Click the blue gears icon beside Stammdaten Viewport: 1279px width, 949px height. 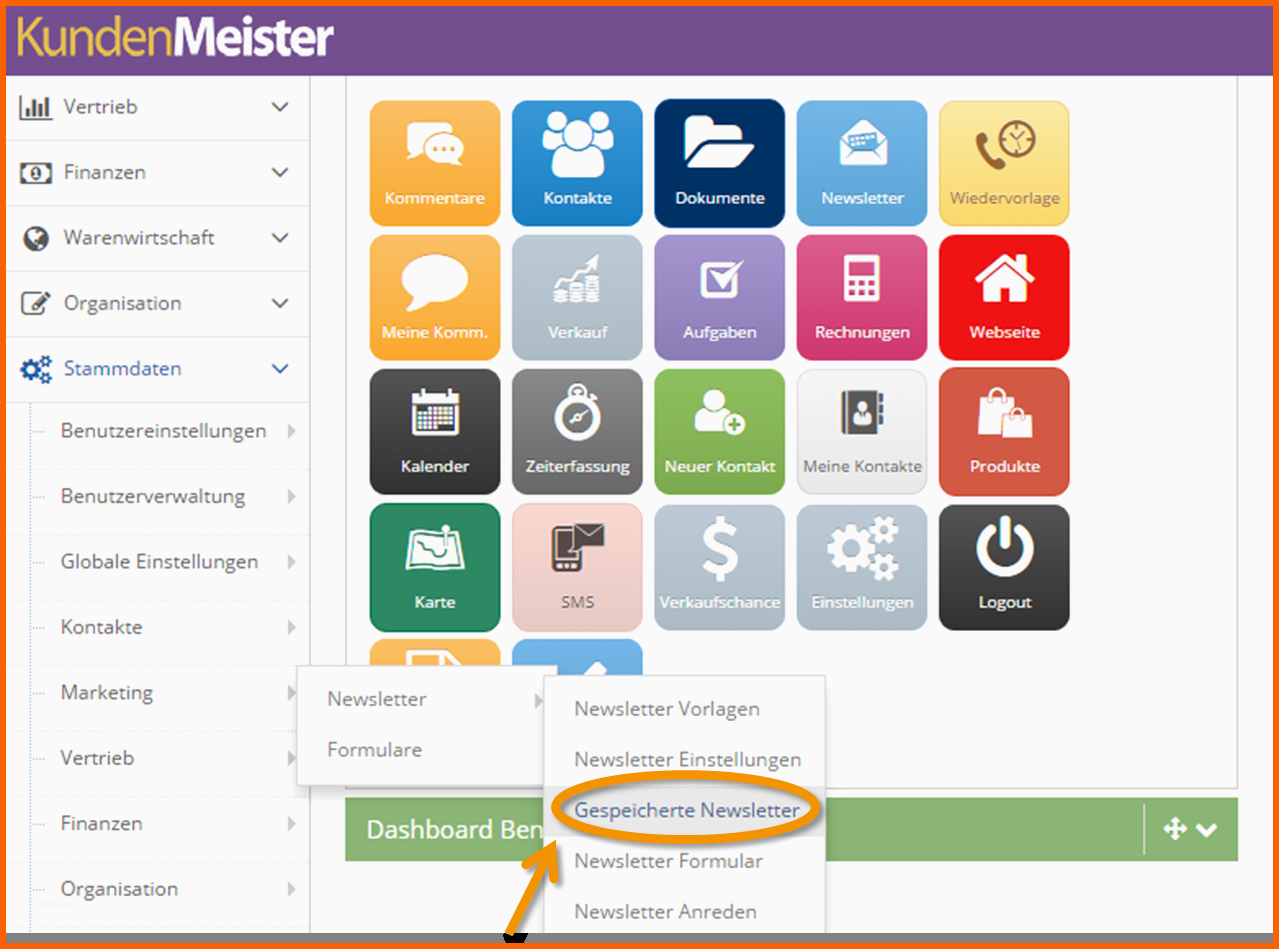coord(36,369)
